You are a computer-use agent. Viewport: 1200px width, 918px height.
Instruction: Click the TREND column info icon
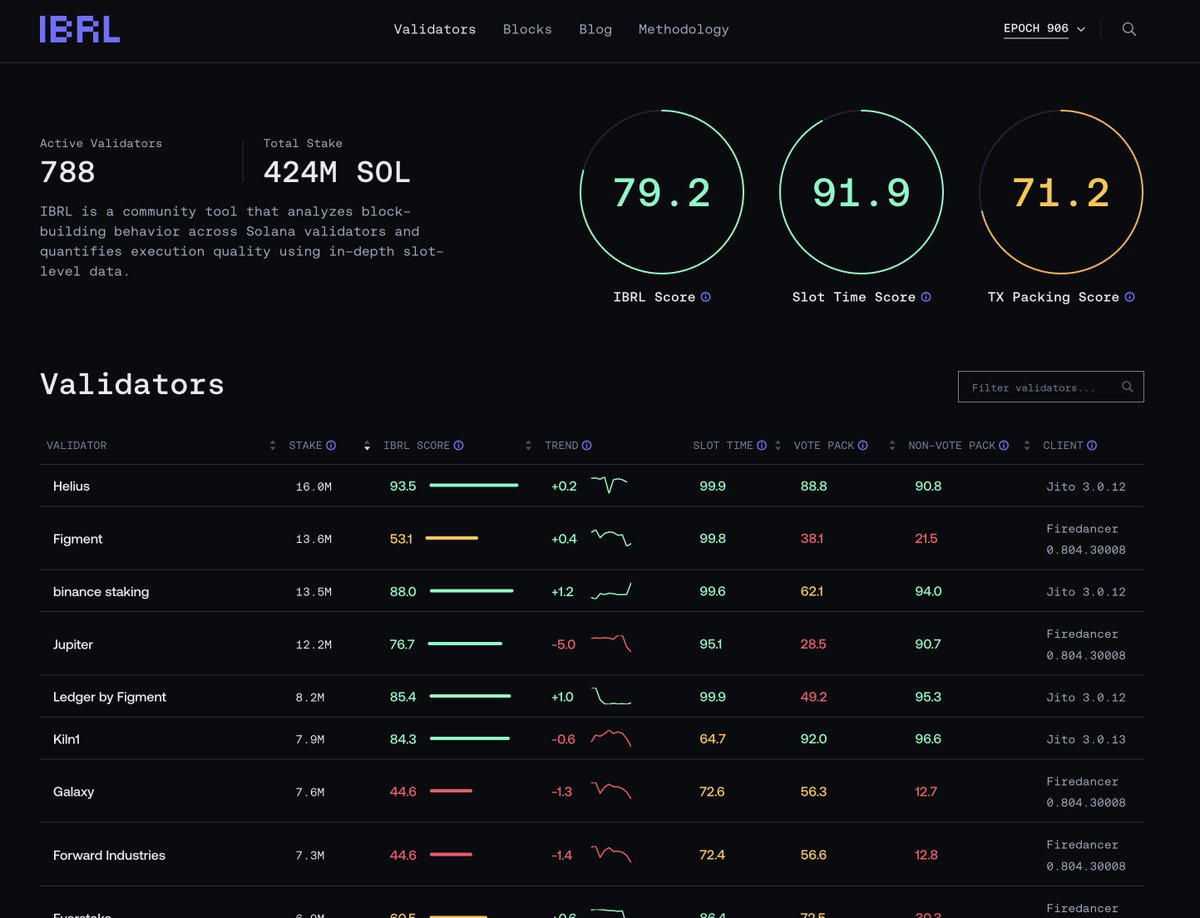click(587, 446)
